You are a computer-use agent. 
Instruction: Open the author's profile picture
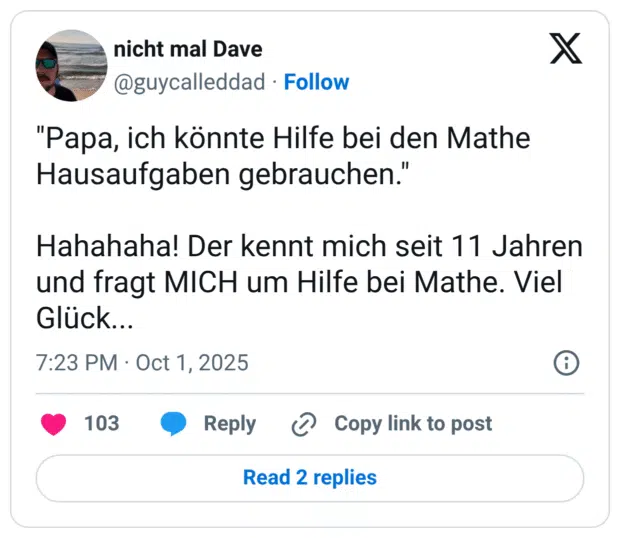(71, 65)
